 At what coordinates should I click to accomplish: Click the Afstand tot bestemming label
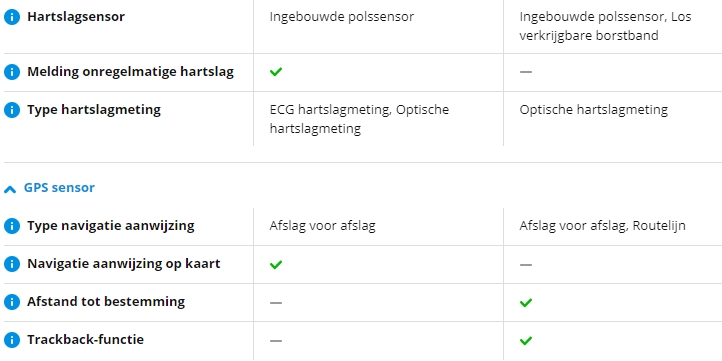click(106, 302)
